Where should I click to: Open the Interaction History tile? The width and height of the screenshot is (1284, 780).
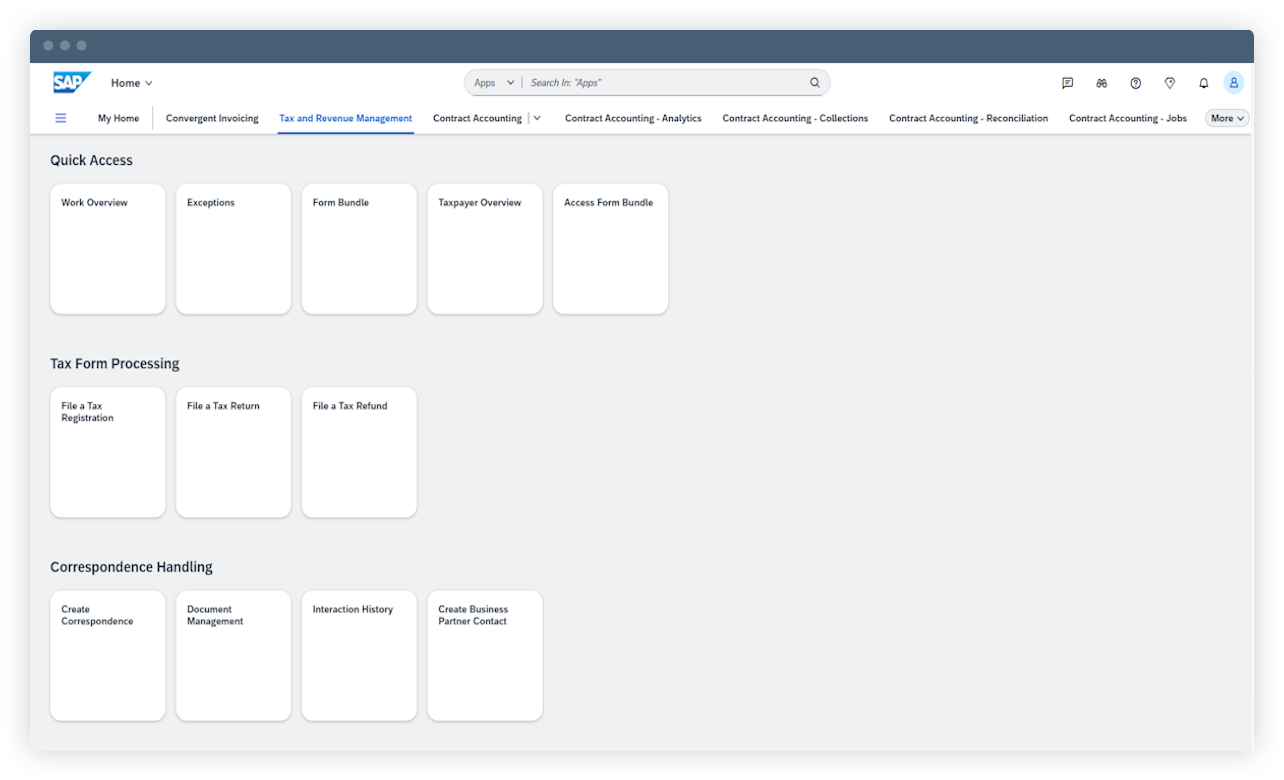[359, 655]
